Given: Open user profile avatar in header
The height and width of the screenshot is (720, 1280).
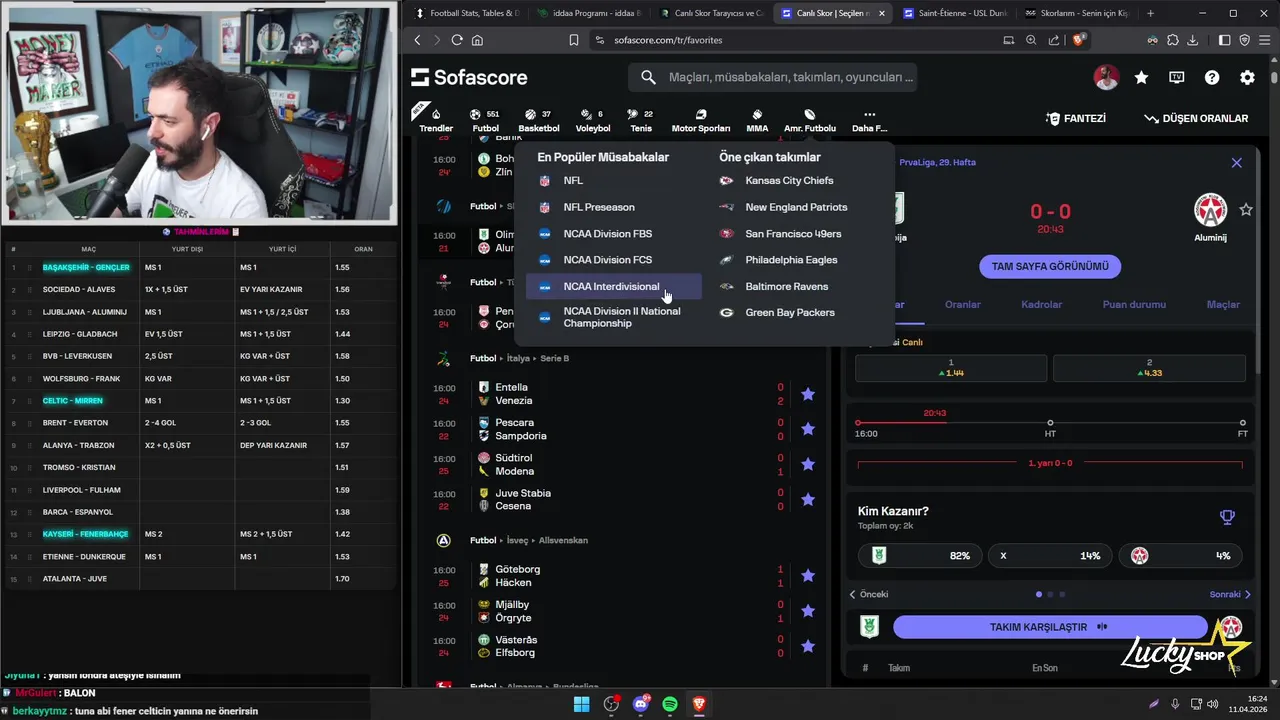Looking at the screenshot, I should 1106,78.
